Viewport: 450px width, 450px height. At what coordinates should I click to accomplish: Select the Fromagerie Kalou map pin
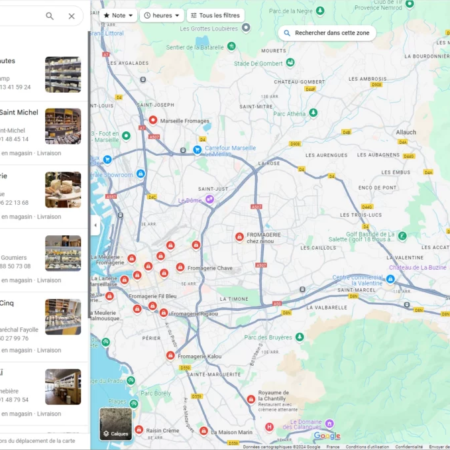click(170, 355)
